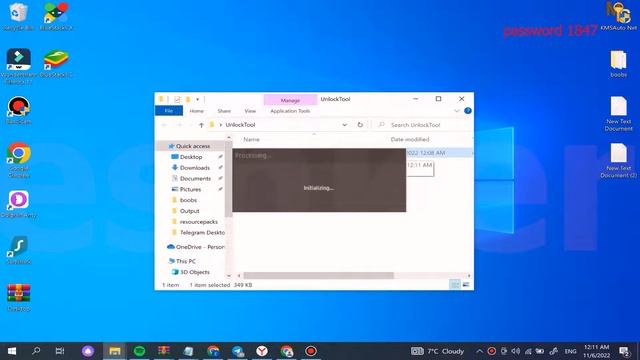The width and height of the screenshot is (640, 360).
Task: Click the Manage contextual tab
Action: tap(290, 100)
